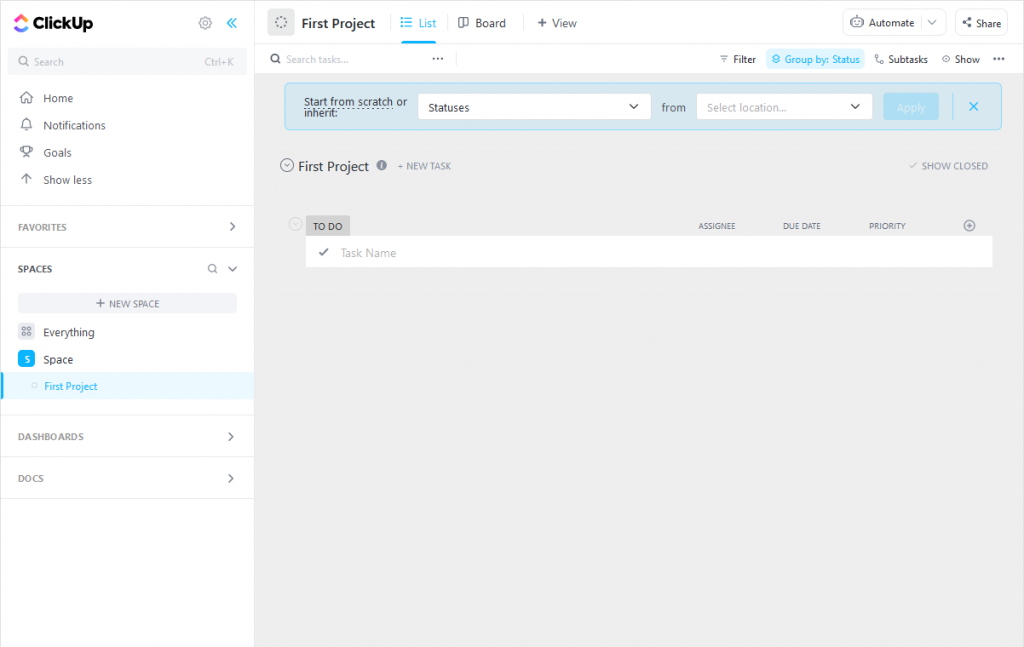The height and width of the screenshot is (647, 1024).
Task: Open view settings ellipsis at far right
Action: tap(999, 59)
